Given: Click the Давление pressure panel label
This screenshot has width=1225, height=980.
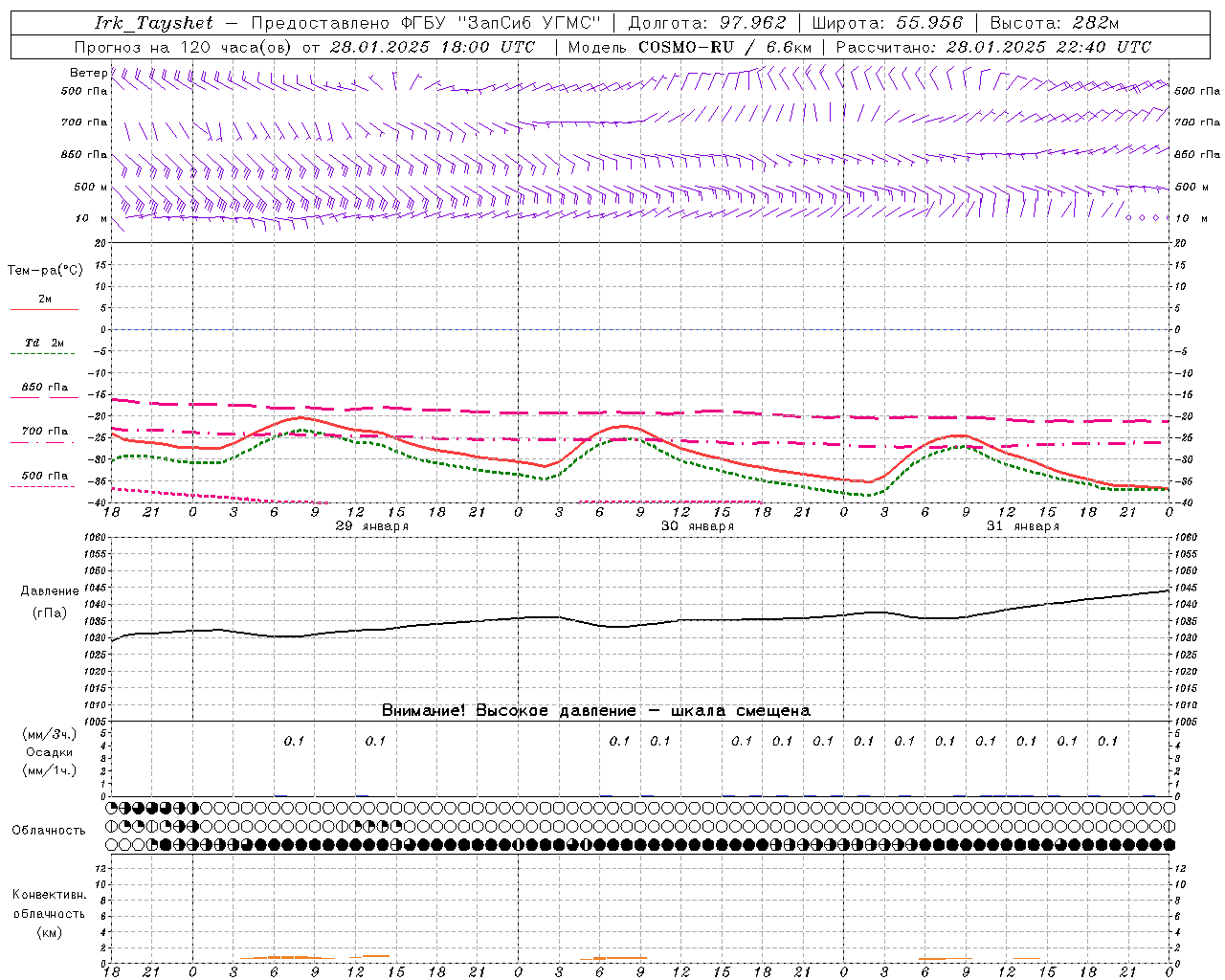Looking at the screenshot, I should pyautogui.click(x=50, y=591).
